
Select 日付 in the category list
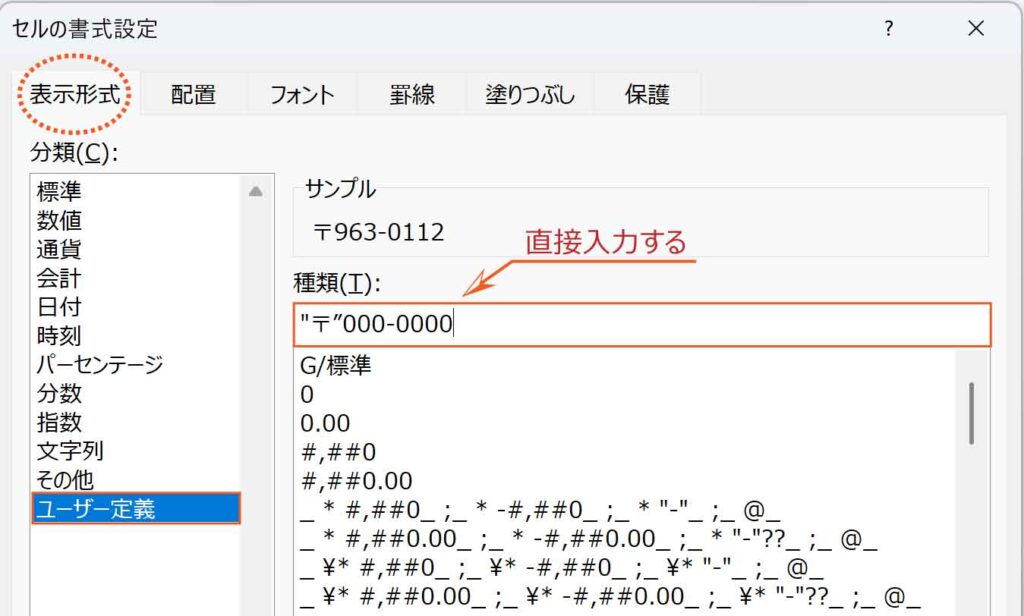click(136, 306)
